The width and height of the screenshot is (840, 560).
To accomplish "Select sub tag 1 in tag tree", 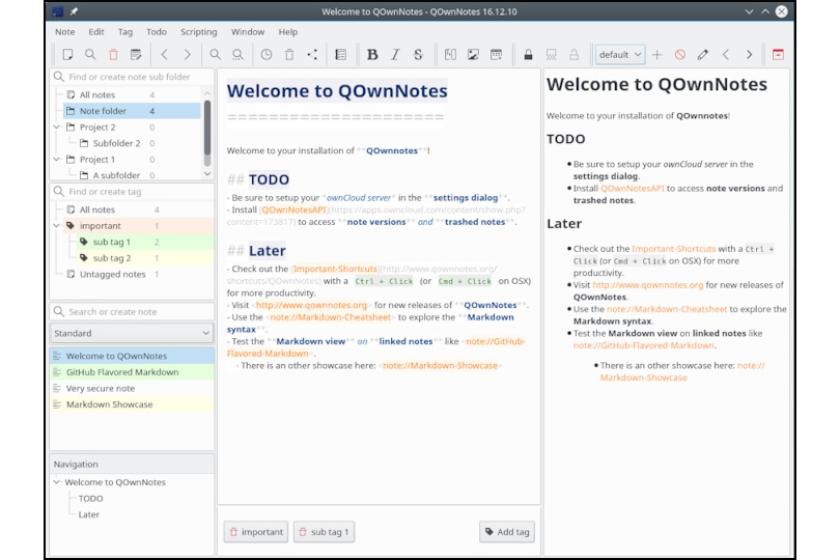I will (111, 242).
